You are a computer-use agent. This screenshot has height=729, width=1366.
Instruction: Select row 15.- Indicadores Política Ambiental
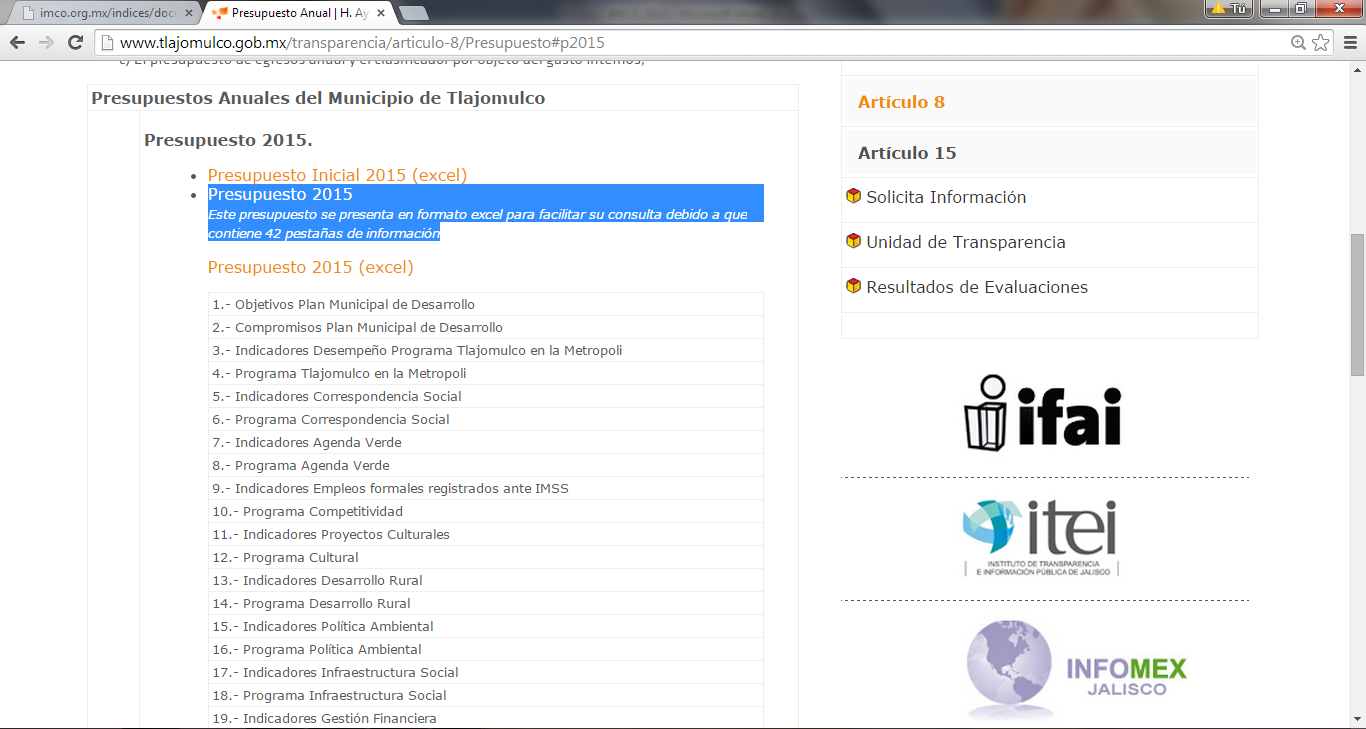pos(486,626)
